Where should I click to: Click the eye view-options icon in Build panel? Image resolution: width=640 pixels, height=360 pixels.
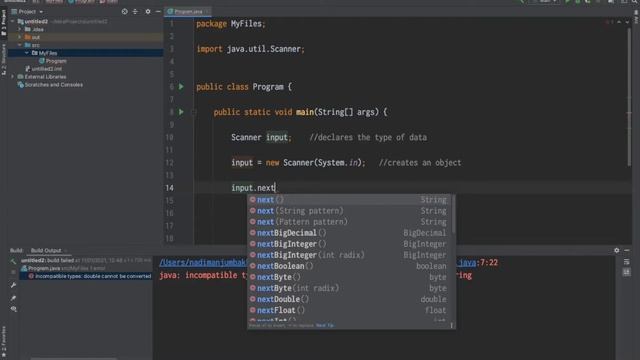(13, 309)
